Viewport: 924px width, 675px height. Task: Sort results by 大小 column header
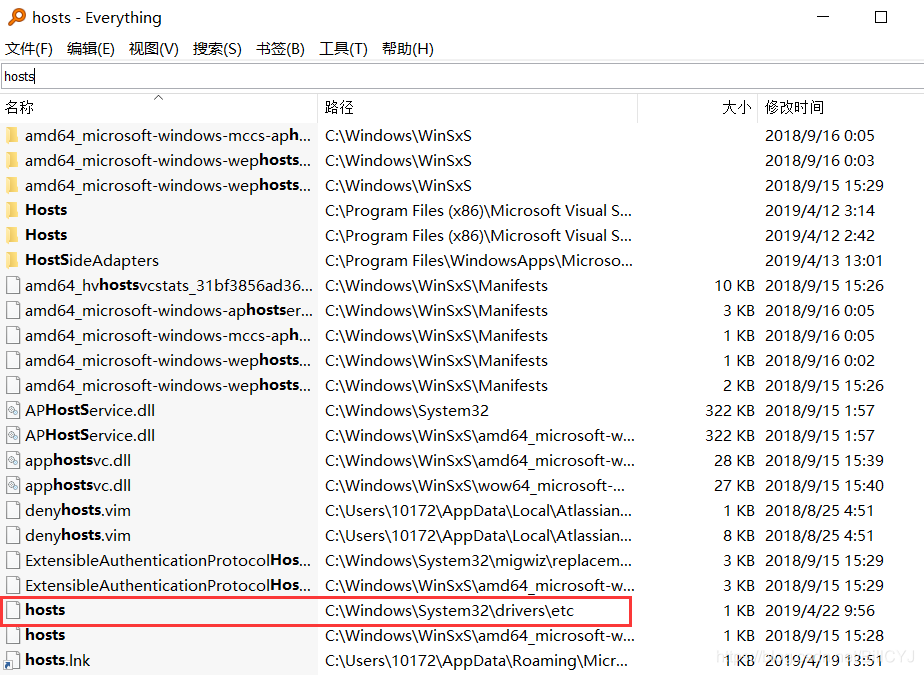[x=697, y=107]
